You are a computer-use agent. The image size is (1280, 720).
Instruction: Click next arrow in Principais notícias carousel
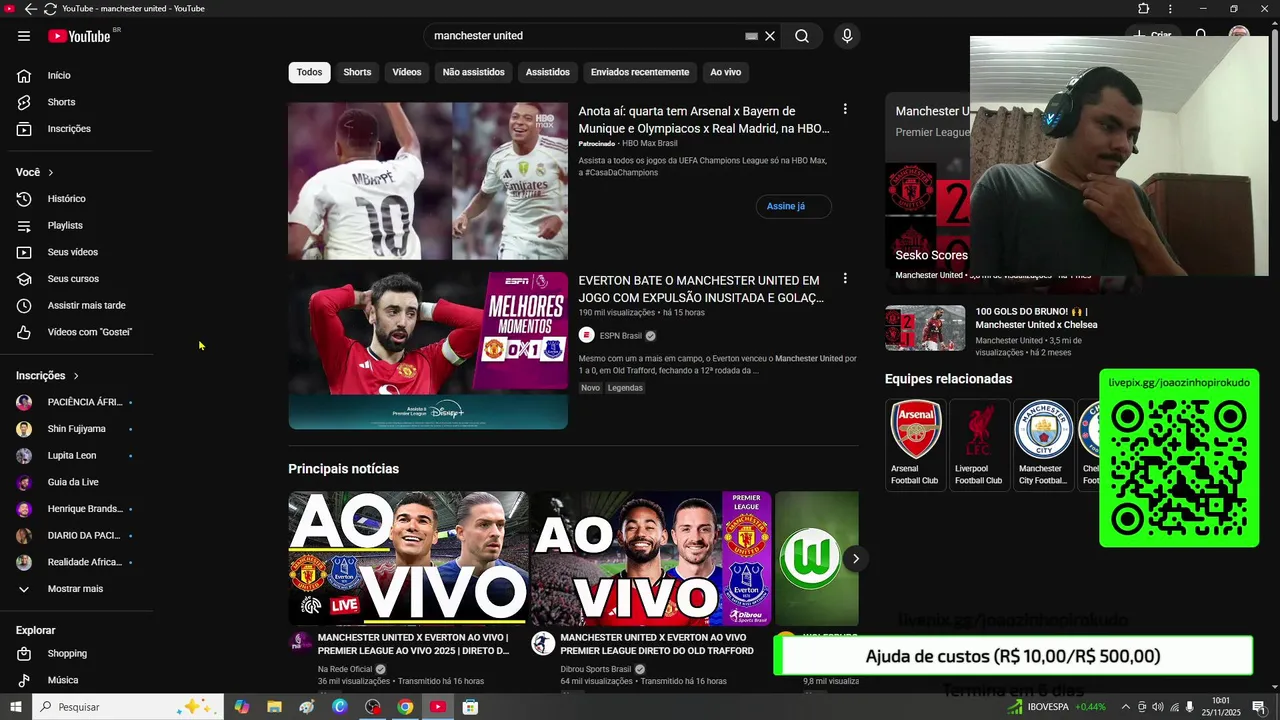point(855,559)
